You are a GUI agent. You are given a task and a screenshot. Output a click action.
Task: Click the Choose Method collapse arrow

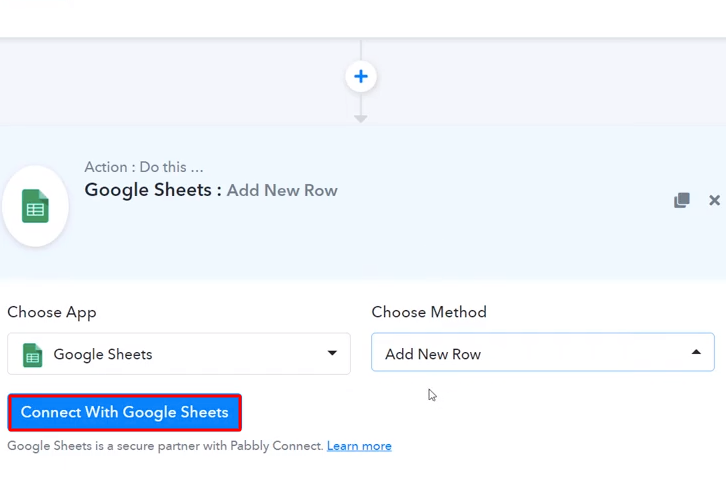point(696,352)
